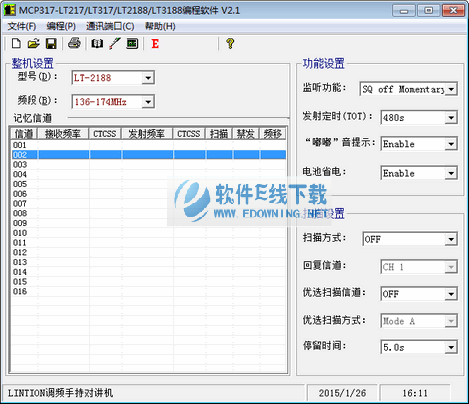
Task: Select channel row 003
Action: coord(149,165)
